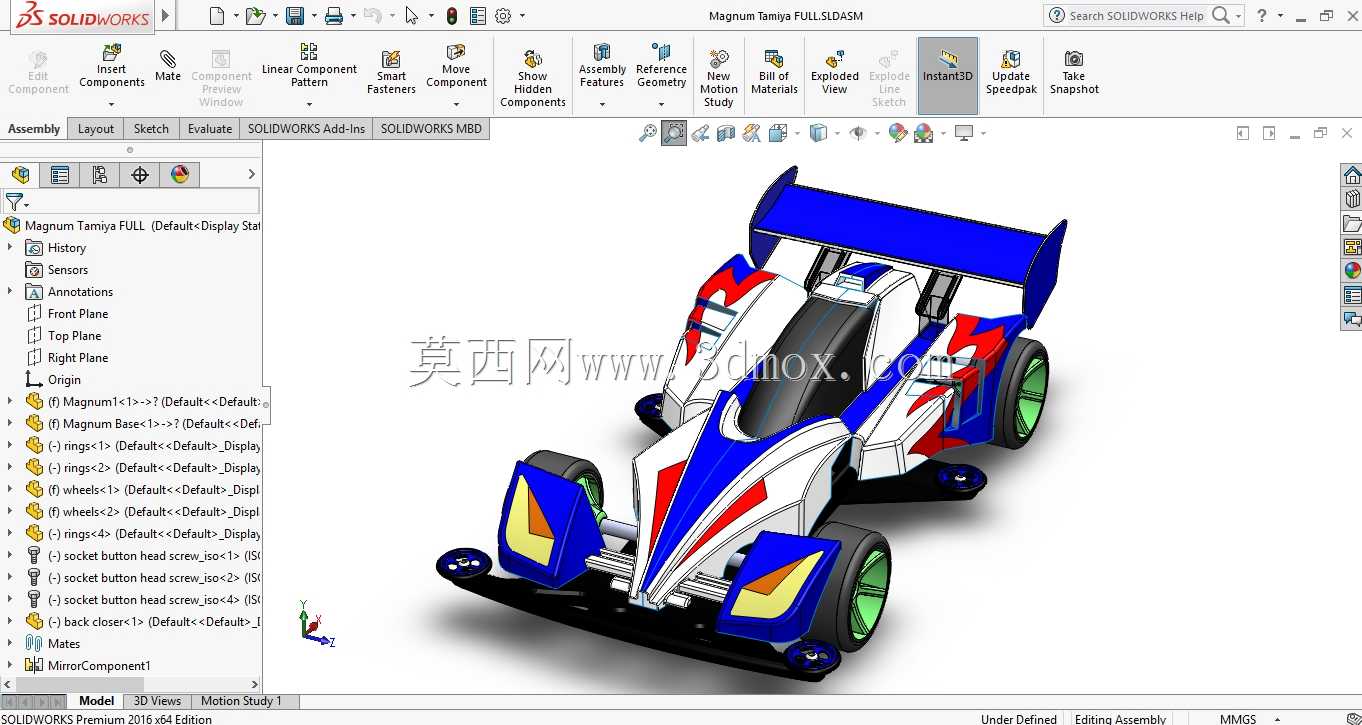Switch to the Sketch tab

(151, 129)
